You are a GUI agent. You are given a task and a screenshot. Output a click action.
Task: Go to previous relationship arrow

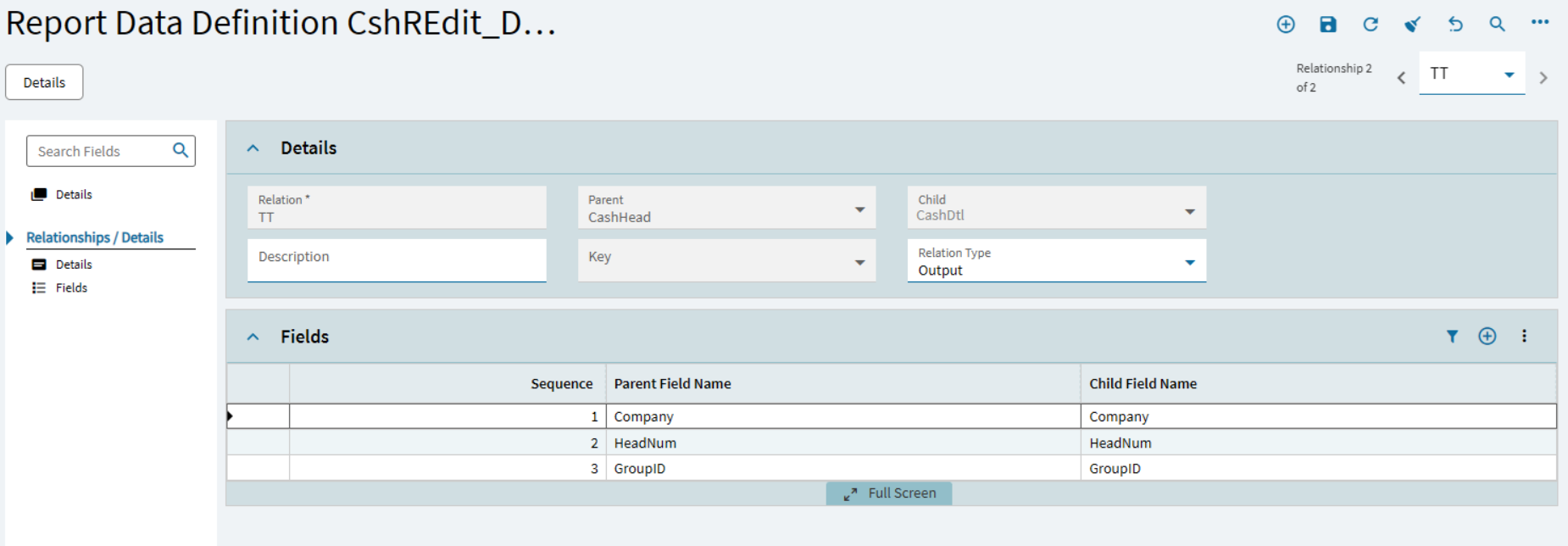click(x=1401, y=78)
